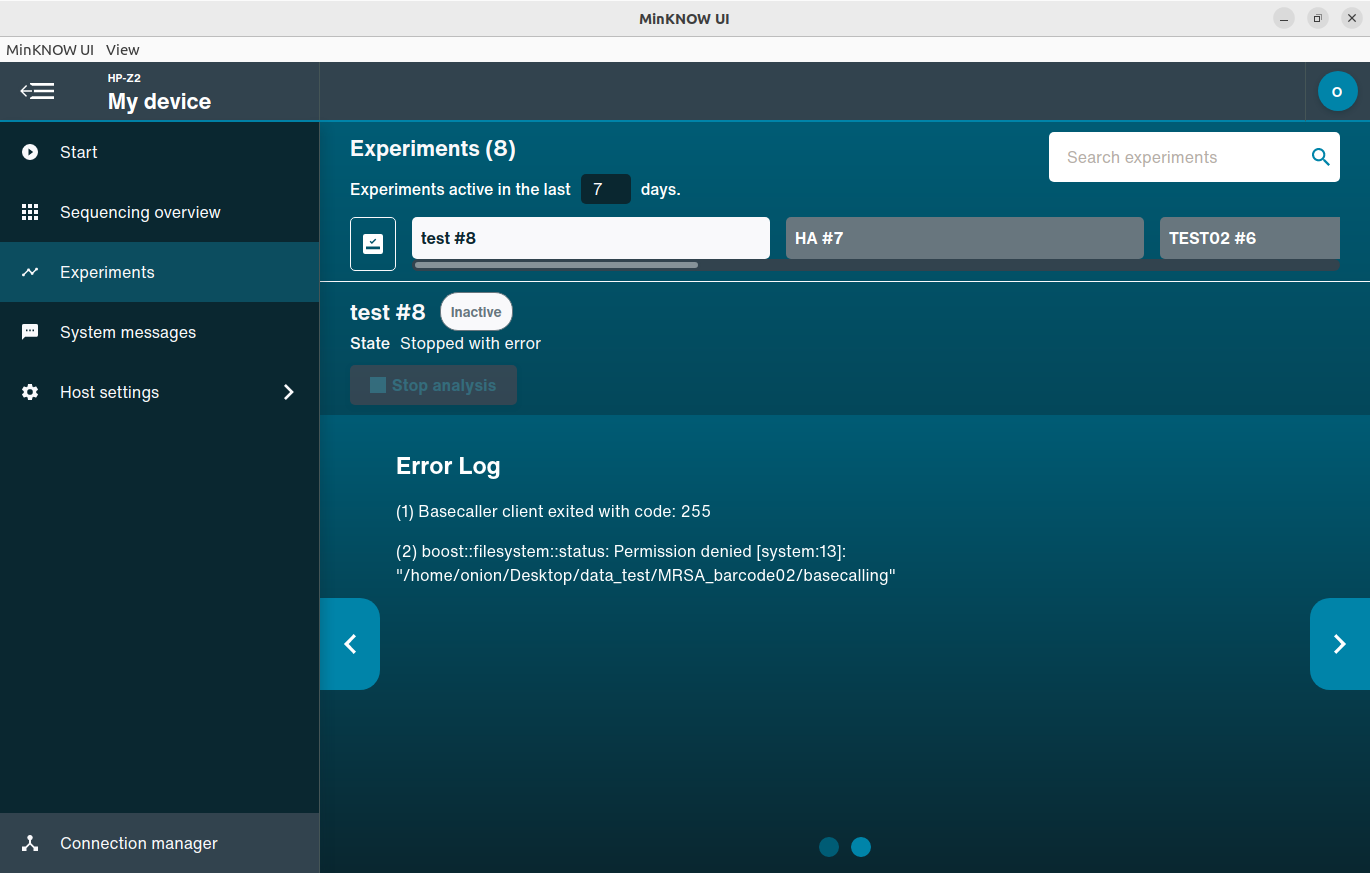The height and width of the screenshot is (873, 1370).
Task: Click the Start play icon in the sidebar
Action: point(30,152)
